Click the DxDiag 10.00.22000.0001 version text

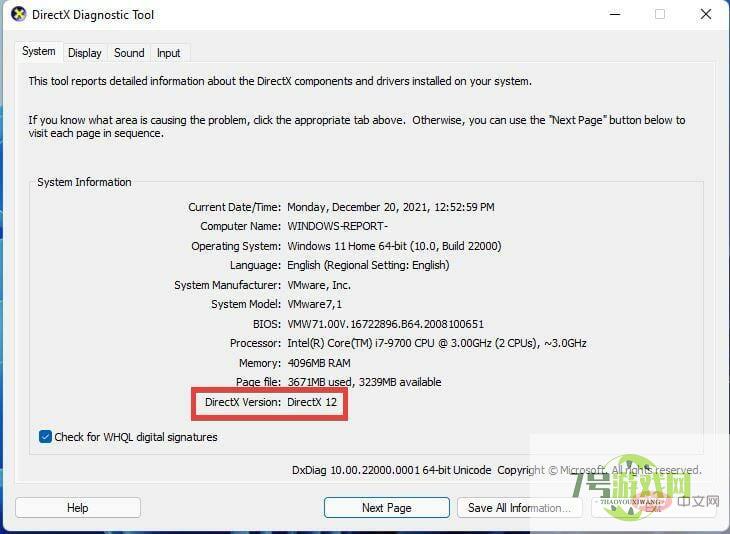tap(392, 470)
